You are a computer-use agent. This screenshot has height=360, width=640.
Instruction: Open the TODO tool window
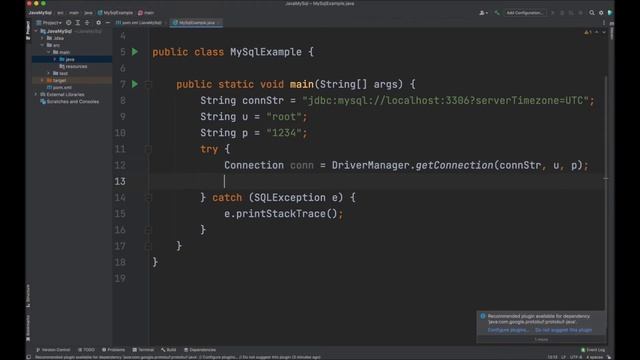[x=86, y=350]
